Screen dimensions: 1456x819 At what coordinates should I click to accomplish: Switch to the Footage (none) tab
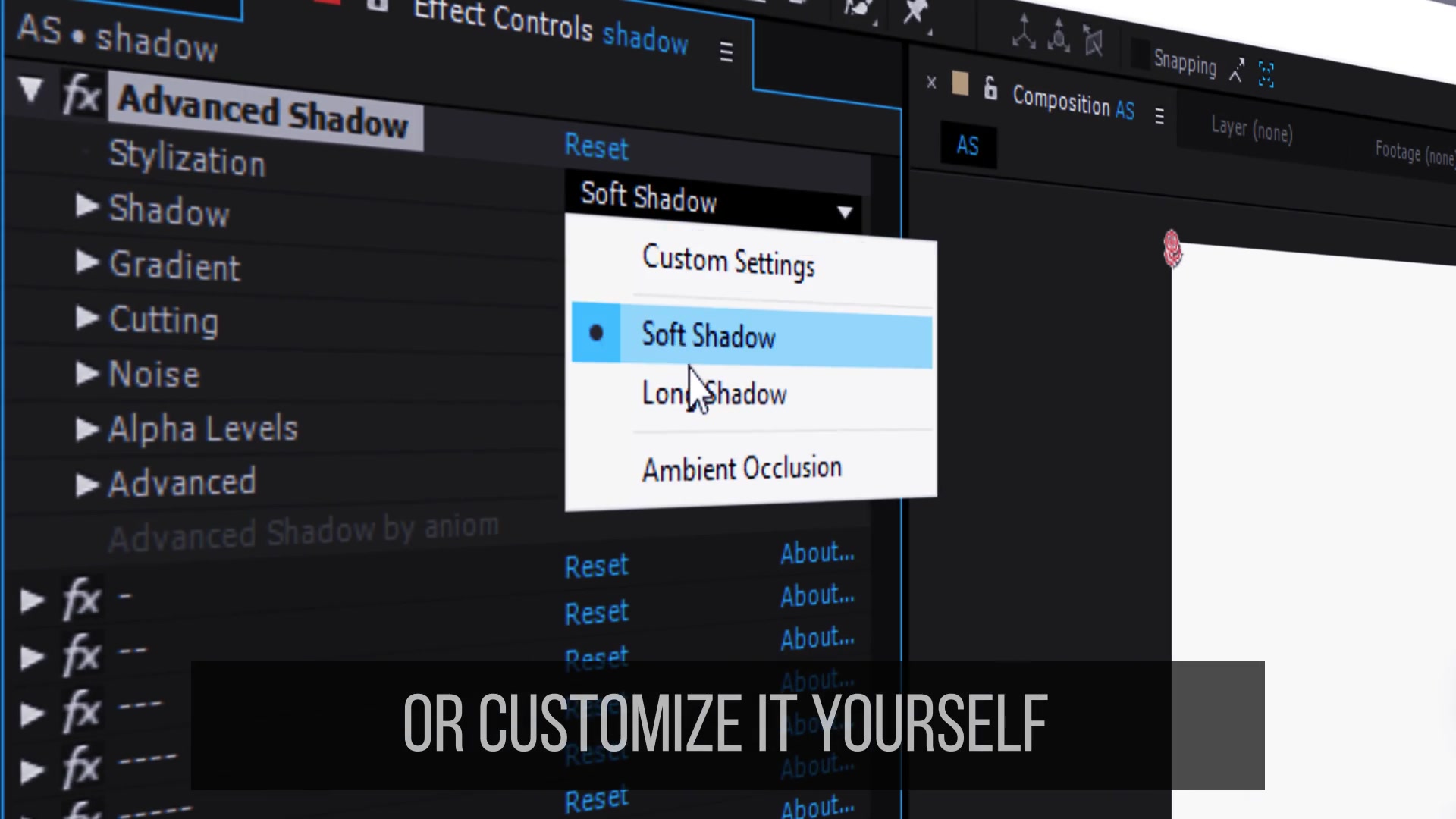pos(1415,153)
